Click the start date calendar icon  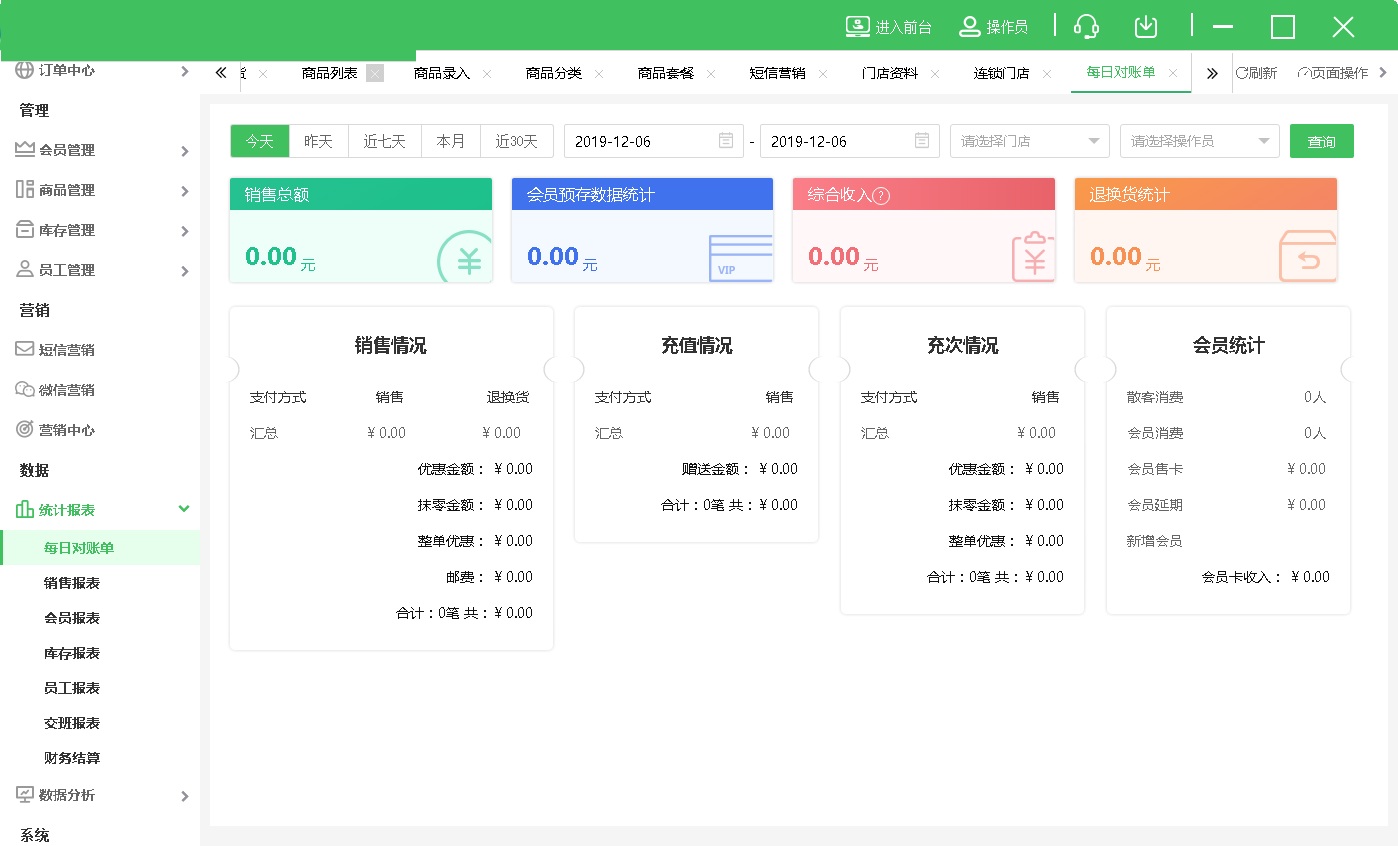click(x=726, y=141)
